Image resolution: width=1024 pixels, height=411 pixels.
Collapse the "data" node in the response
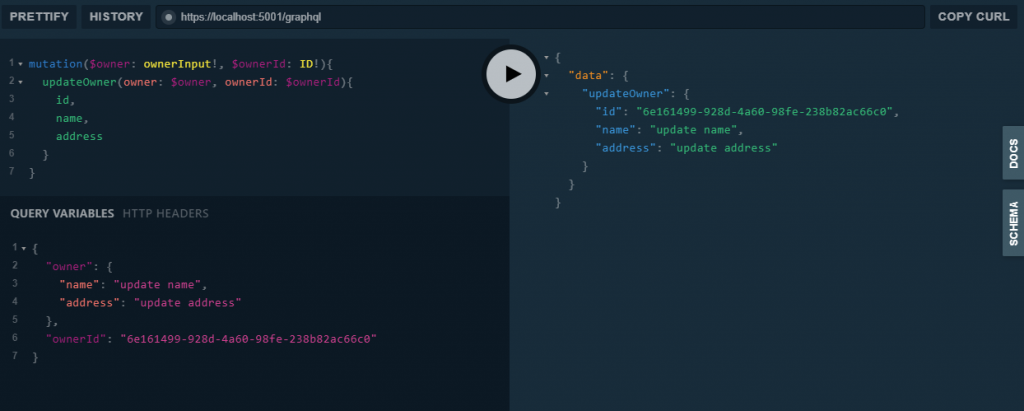coord(546,75)
